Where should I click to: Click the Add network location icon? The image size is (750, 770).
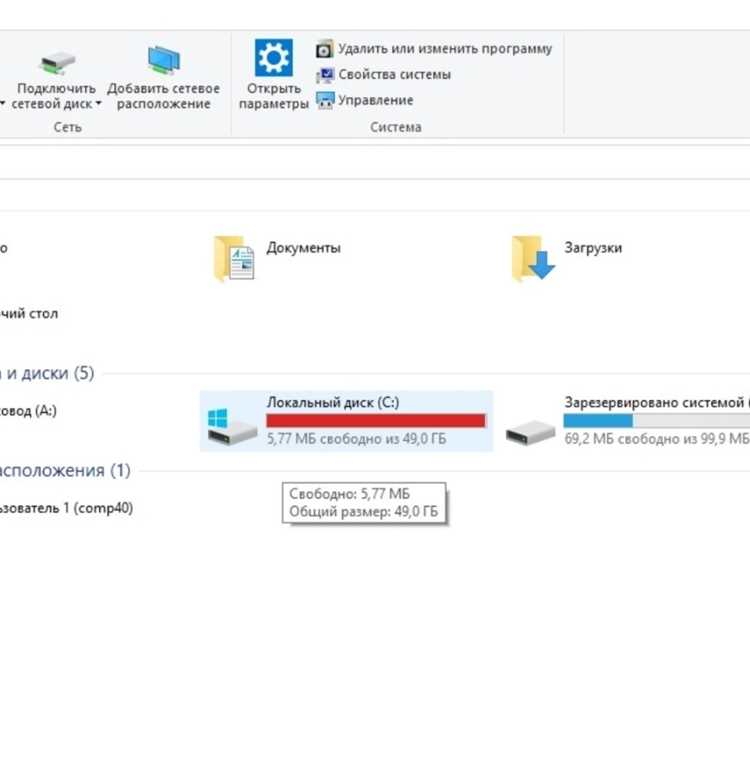pyautogui.click(x=164, y=60)
